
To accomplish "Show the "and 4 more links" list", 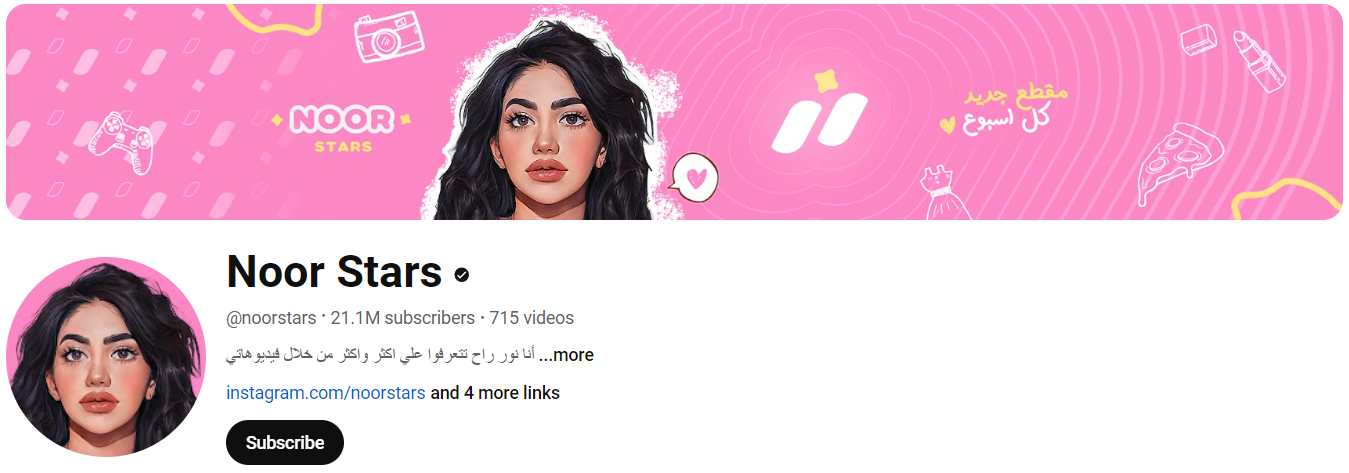I will tap(495, 393).
